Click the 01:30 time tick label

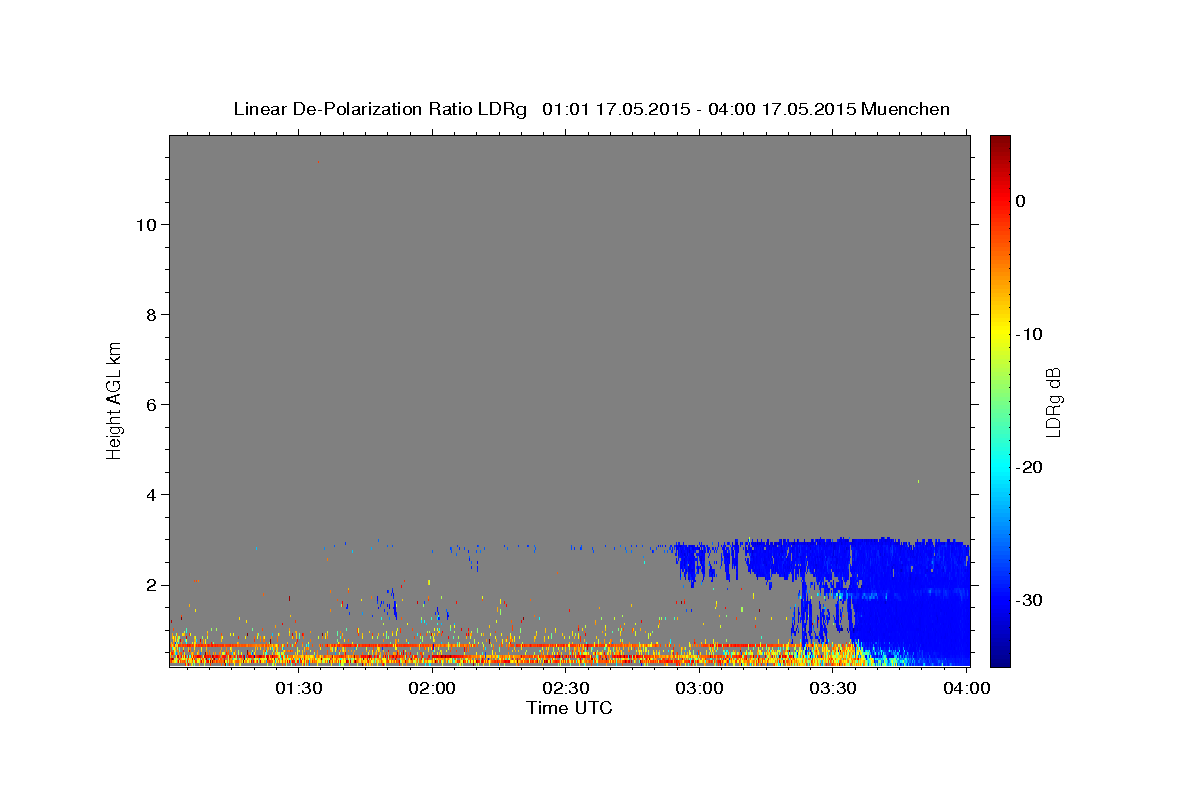pyautogui.click(x=299, y=688)
